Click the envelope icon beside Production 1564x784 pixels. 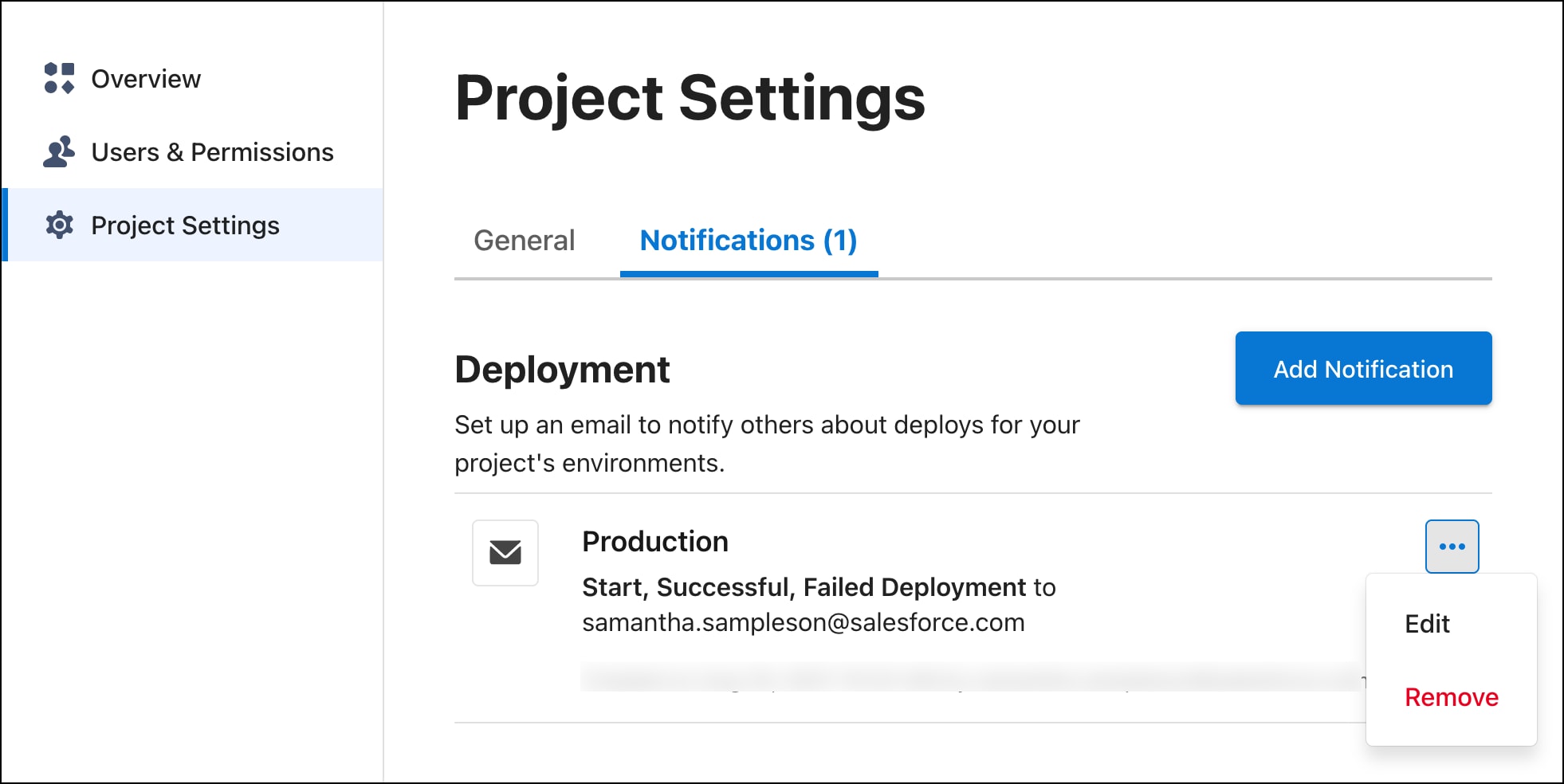(x=505, y=553)
